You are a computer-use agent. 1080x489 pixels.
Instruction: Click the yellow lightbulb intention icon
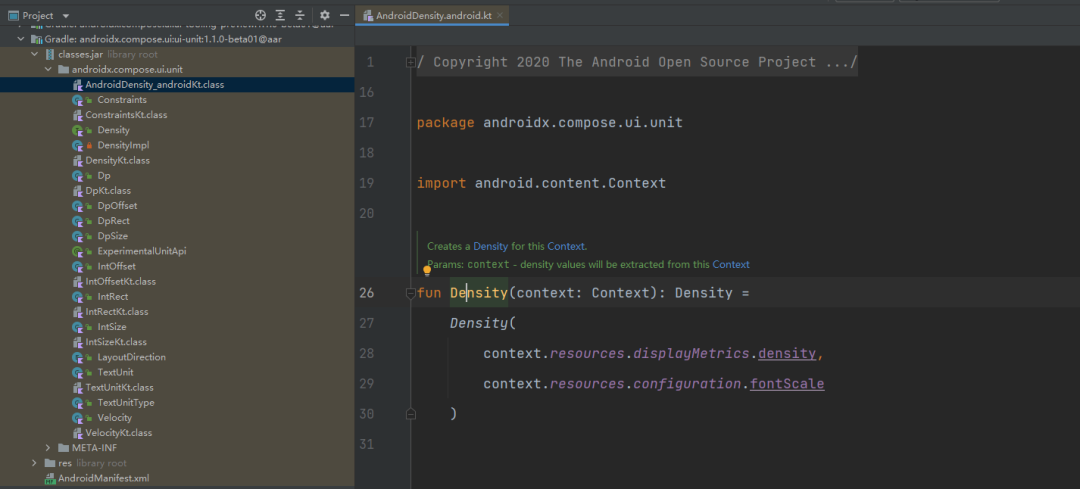(427, 269)
